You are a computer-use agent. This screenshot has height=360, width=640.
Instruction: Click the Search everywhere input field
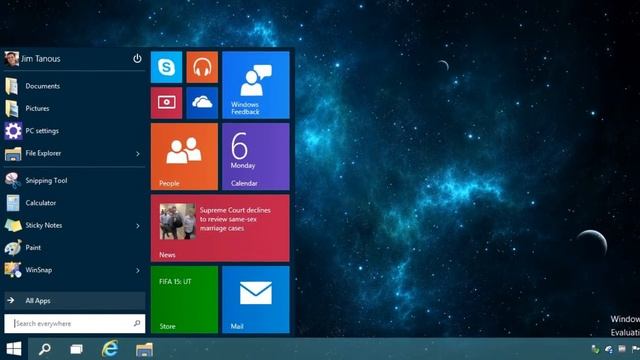pos(75,324)
